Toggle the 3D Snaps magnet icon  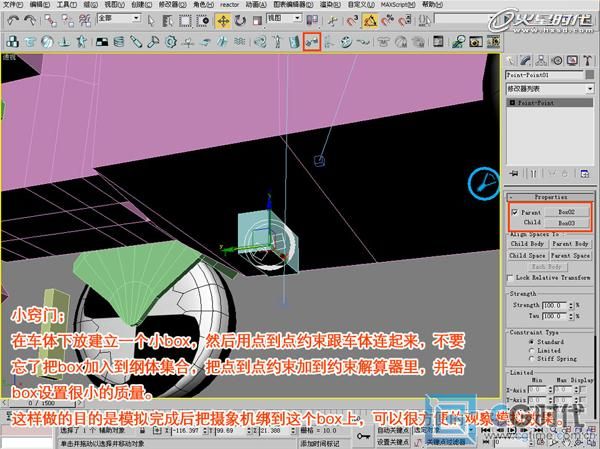(x=352, y=21)
